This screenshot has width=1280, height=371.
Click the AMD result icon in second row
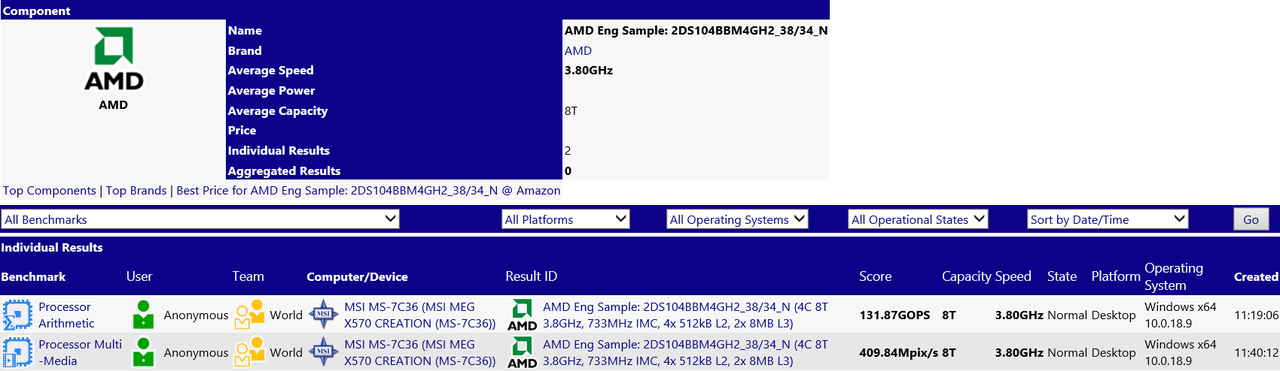tap(522, 352)
